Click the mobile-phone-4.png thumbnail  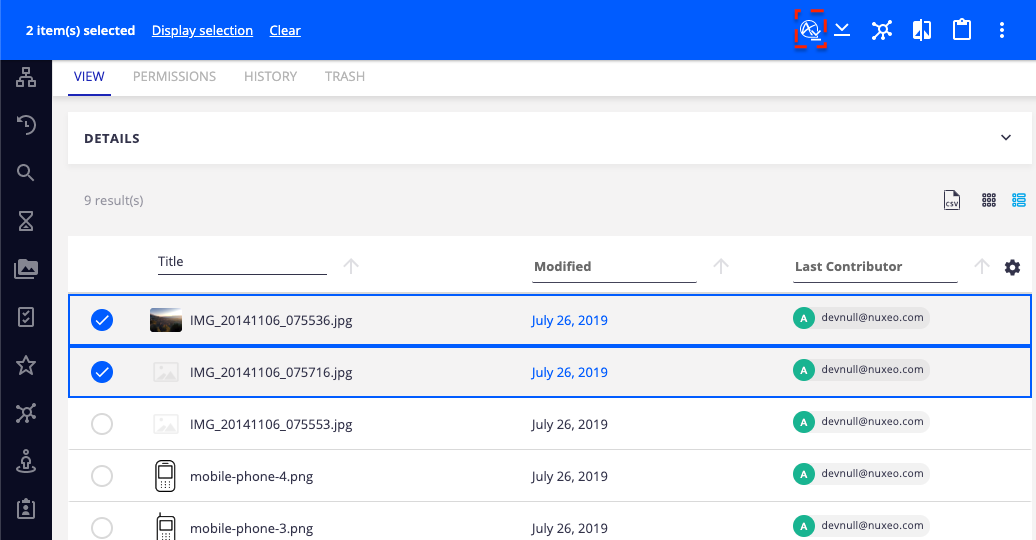pyautogui.click(x=165, y=476)
